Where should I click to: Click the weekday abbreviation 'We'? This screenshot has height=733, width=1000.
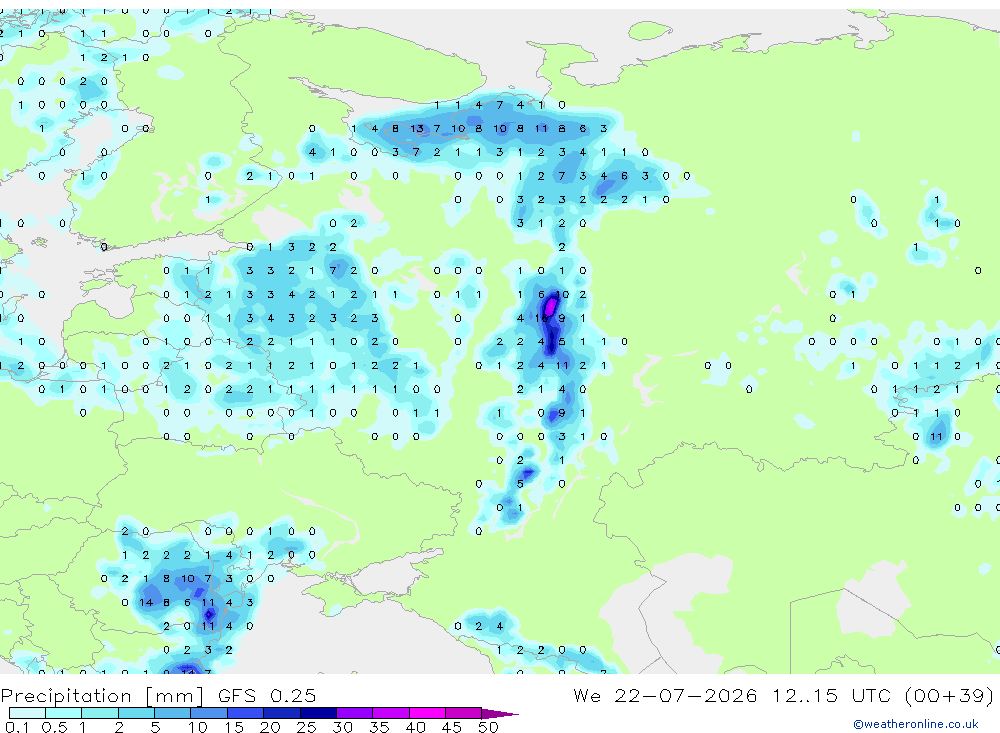tap(587, 695)
